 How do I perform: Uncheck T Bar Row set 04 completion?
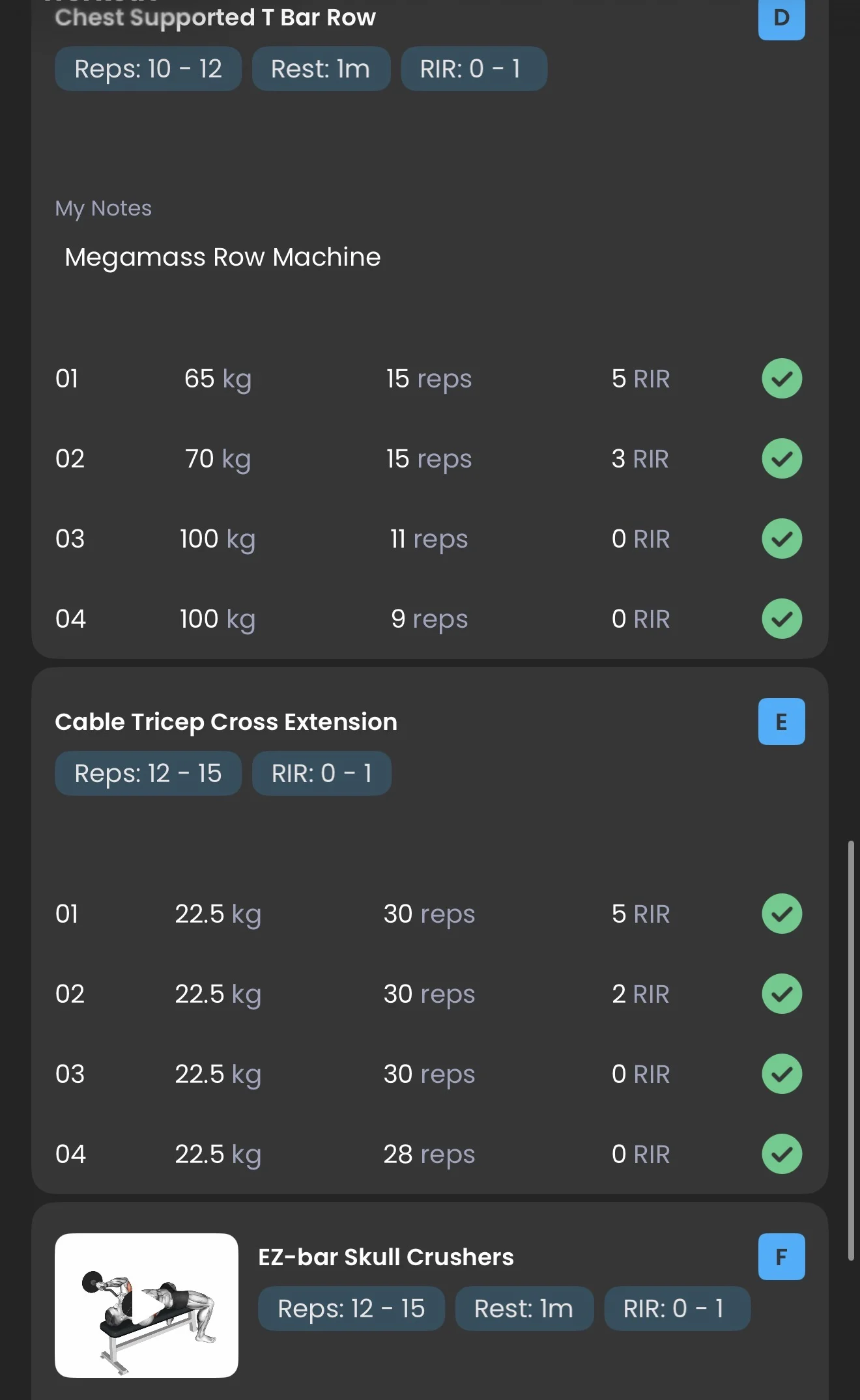[x=782, y=619]
